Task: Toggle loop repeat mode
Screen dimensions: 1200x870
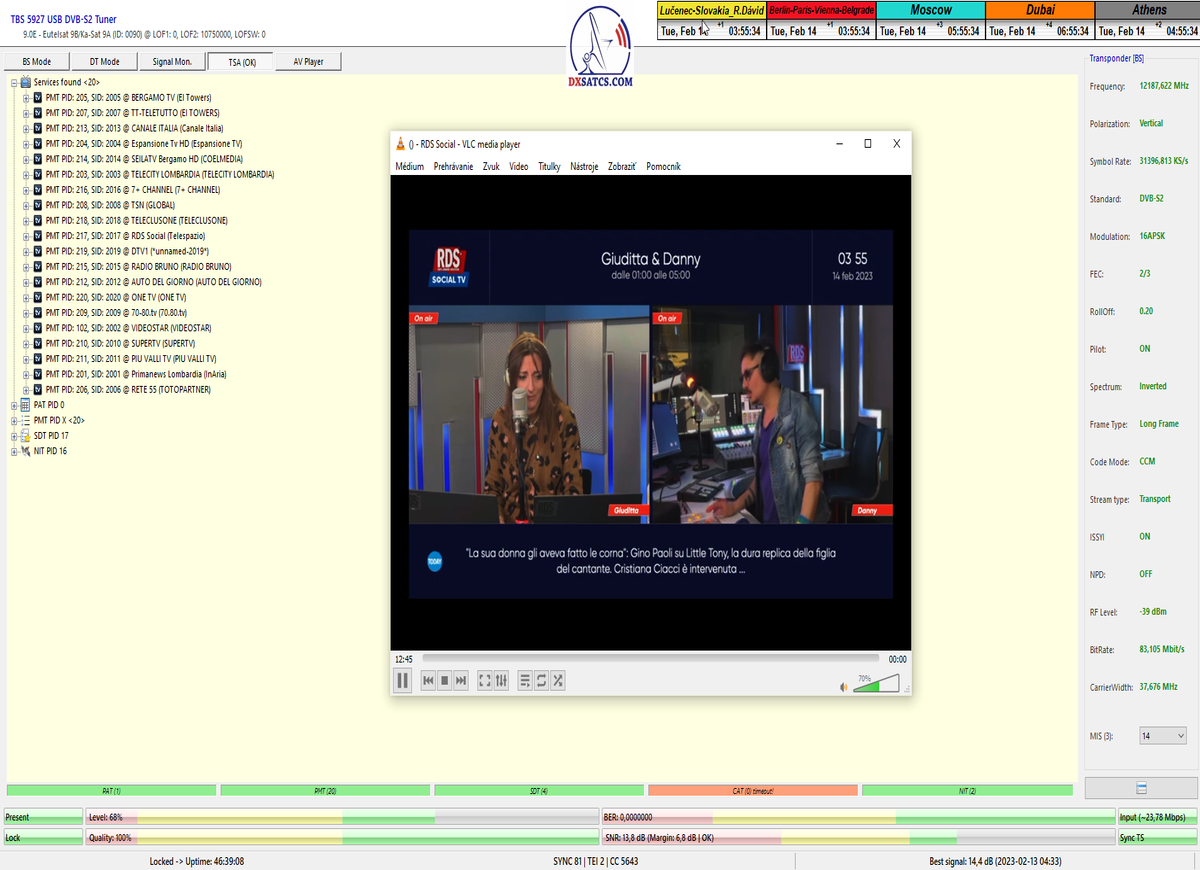Action: click(541, 681)
